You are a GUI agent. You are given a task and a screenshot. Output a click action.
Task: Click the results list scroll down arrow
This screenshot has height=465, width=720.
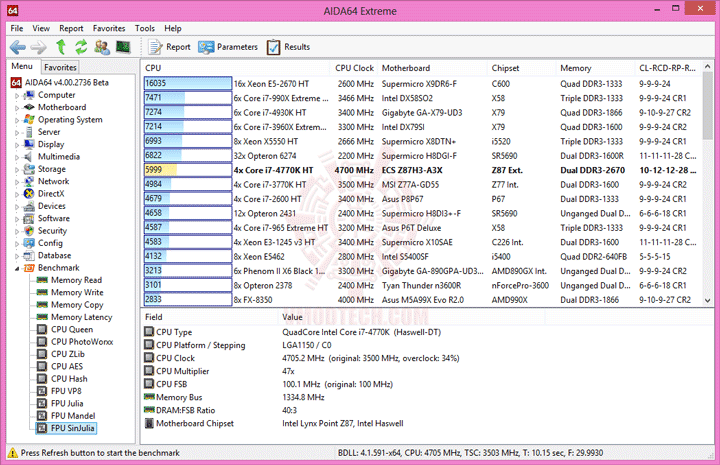pyautogui.click(x=708, y=301)
